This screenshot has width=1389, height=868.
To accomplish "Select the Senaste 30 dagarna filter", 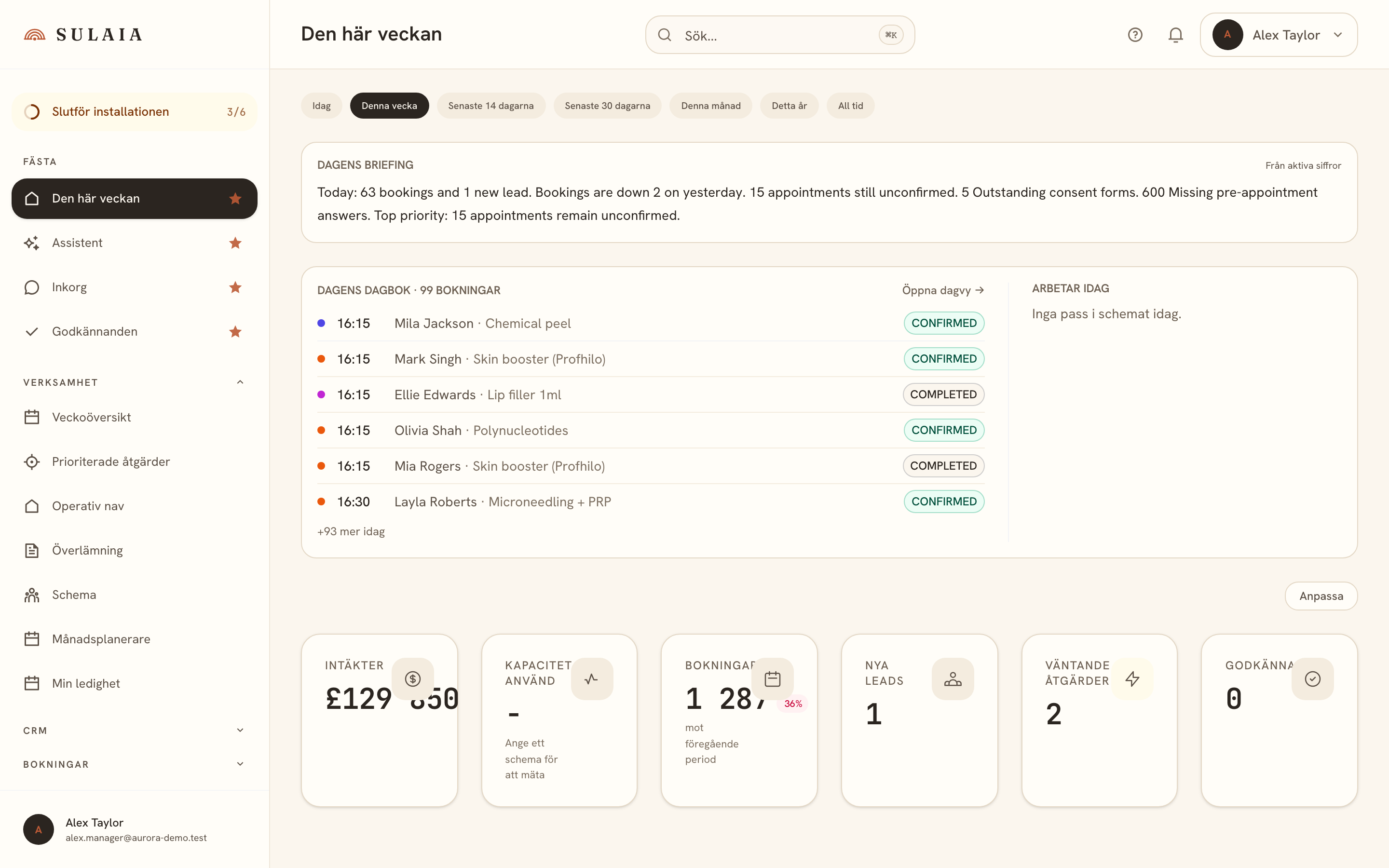I will (607, 106).
